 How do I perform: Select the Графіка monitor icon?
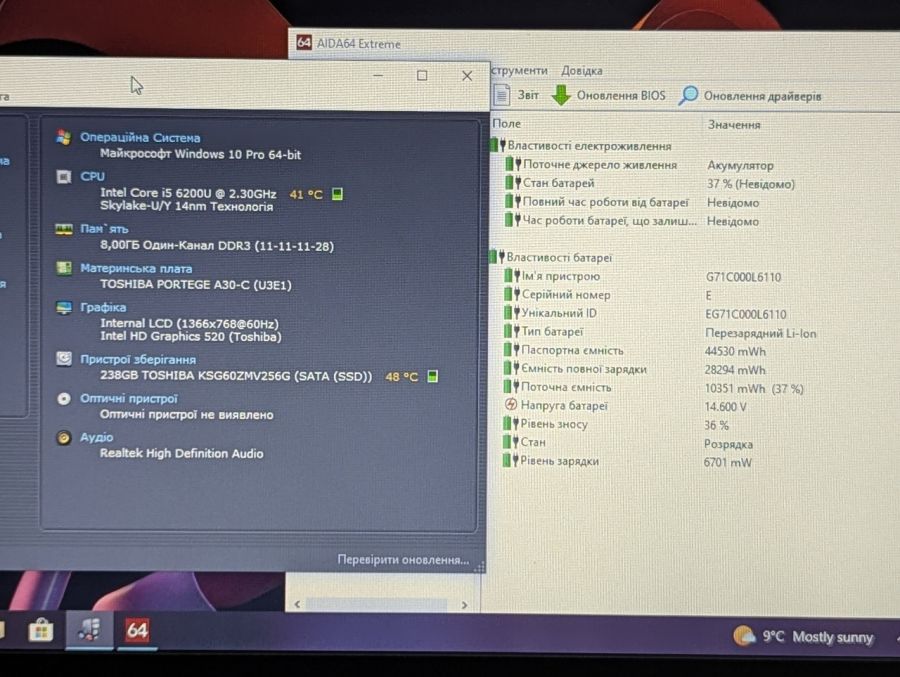point(64,308)
